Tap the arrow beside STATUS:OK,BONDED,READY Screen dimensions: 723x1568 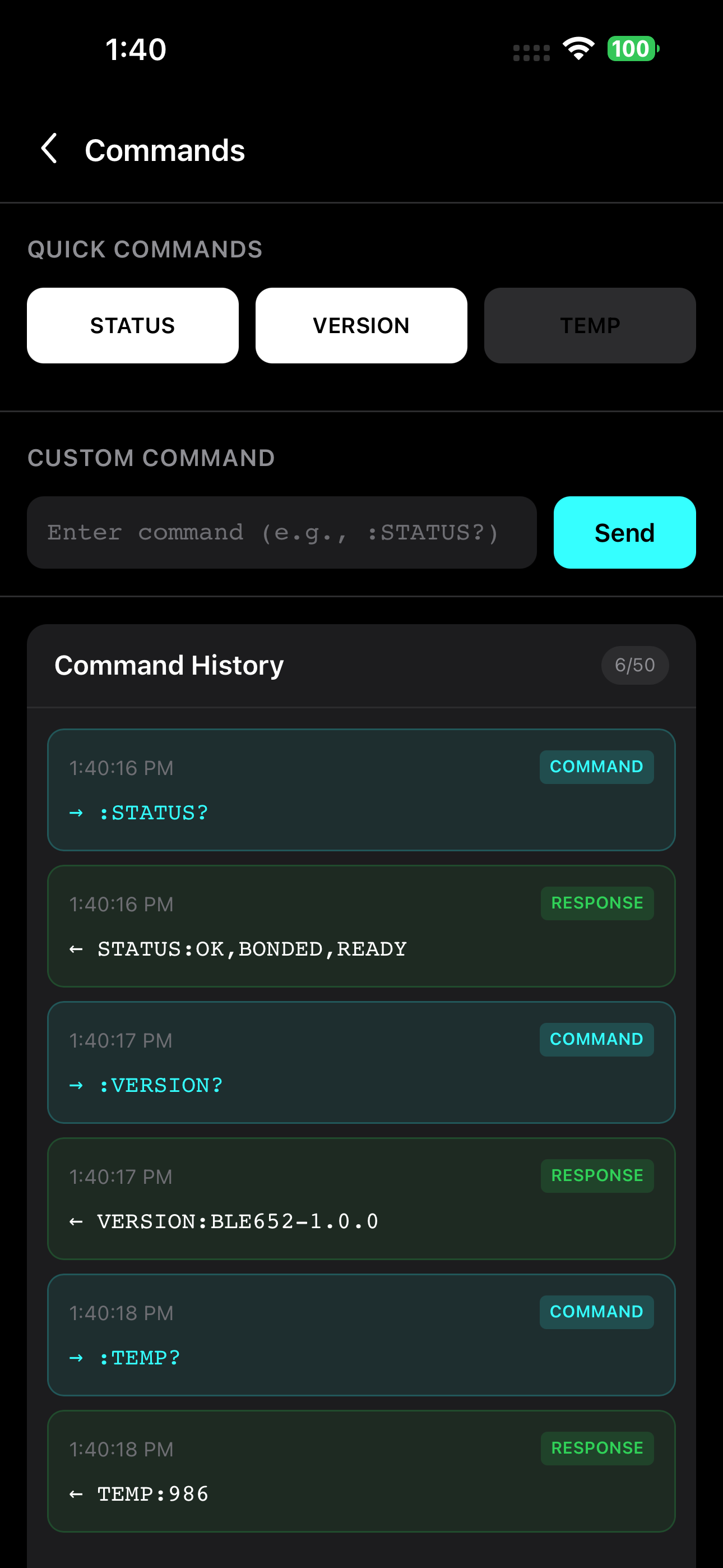[x=78, y=948]
